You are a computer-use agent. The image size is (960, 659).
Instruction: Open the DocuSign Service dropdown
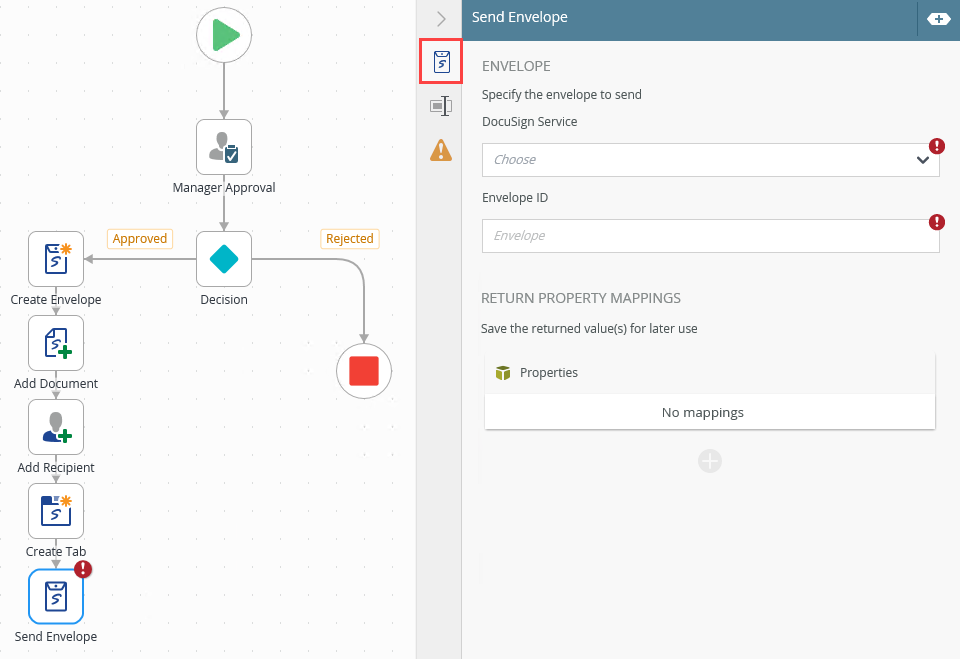pyautogui.click(x=710, y=160)
